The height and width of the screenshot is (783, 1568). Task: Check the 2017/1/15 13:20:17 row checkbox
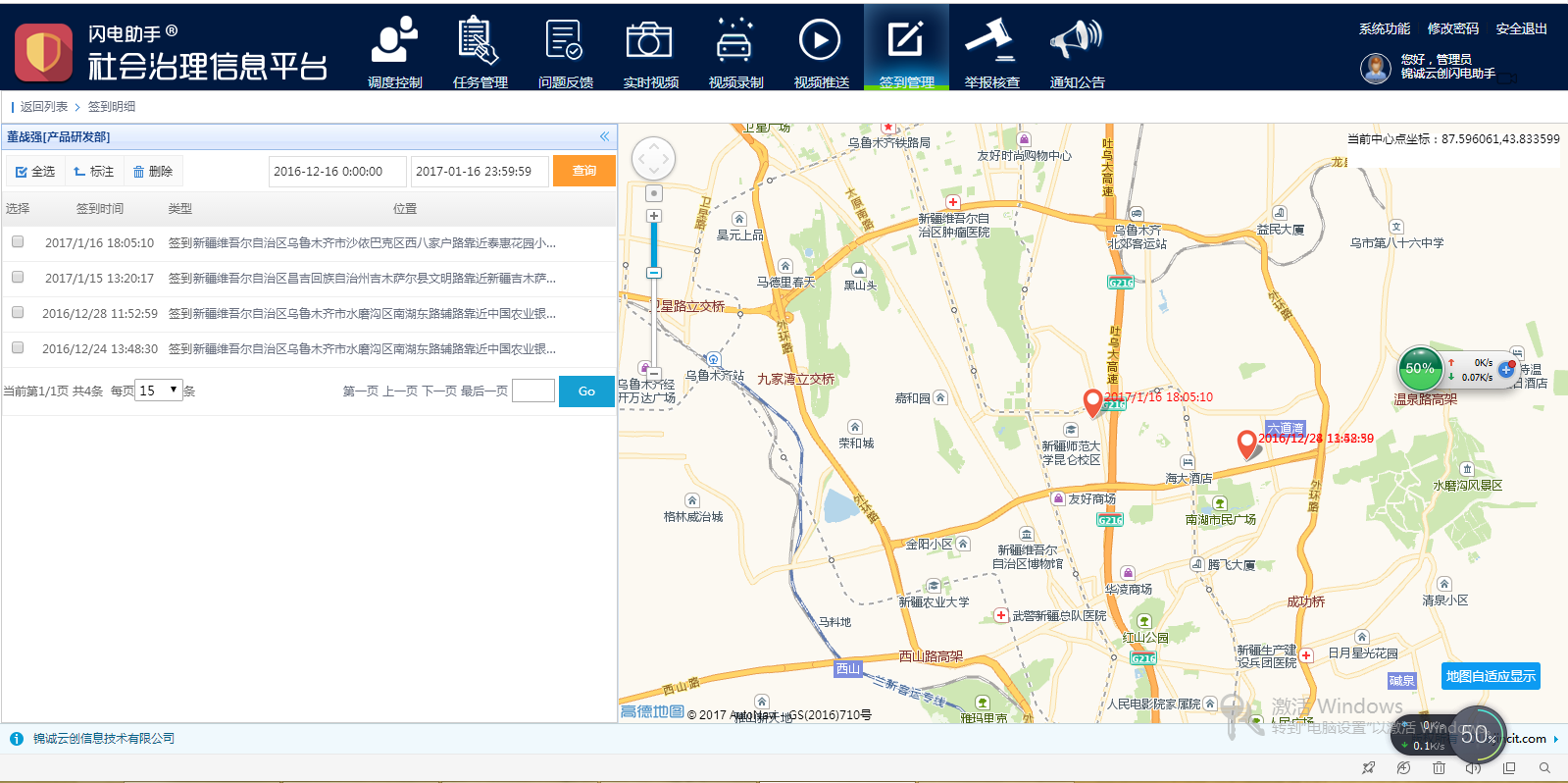18,277
